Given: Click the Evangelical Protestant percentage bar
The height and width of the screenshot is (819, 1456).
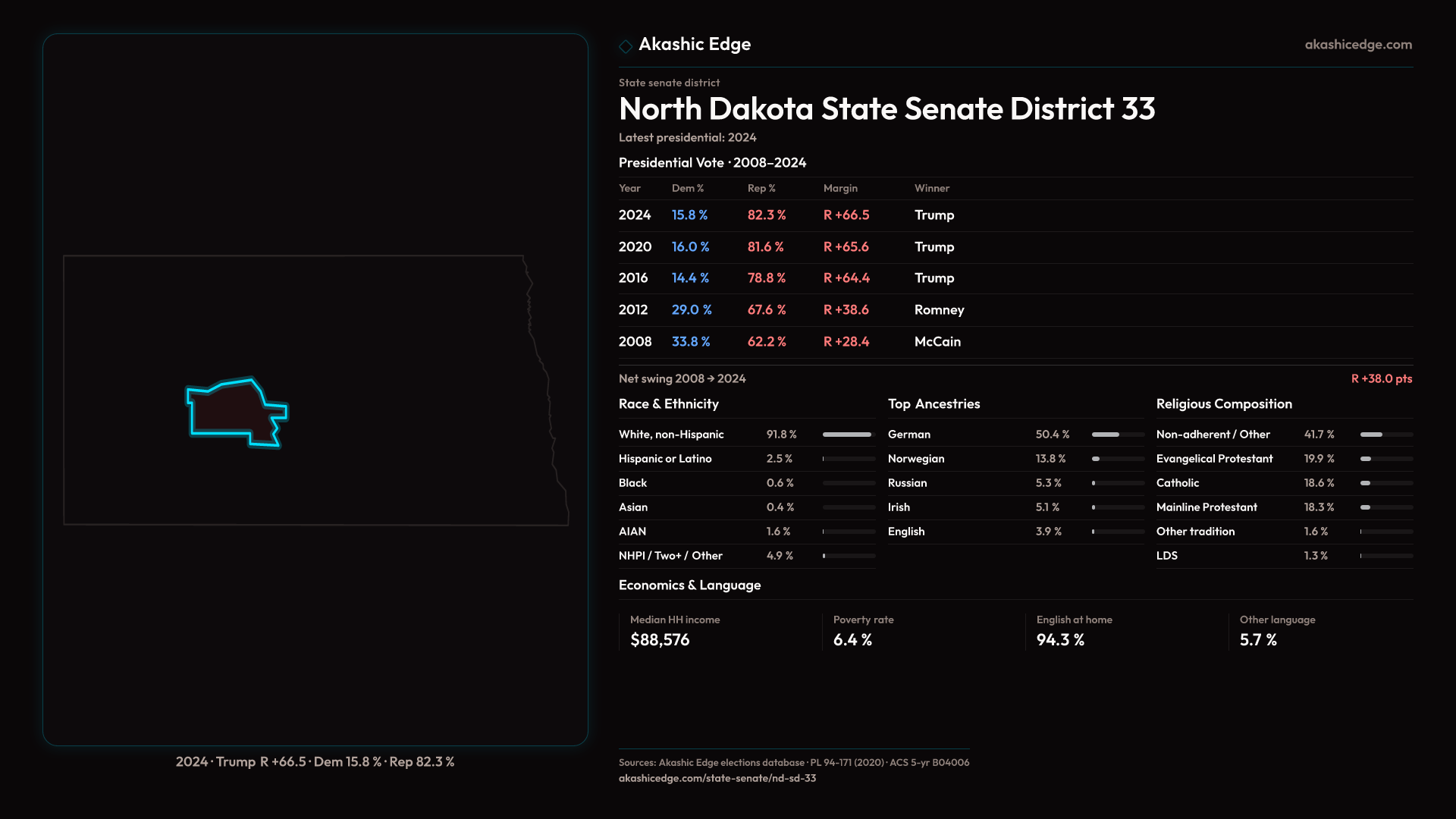Looking at the screenshot, I should (1385, 459).
